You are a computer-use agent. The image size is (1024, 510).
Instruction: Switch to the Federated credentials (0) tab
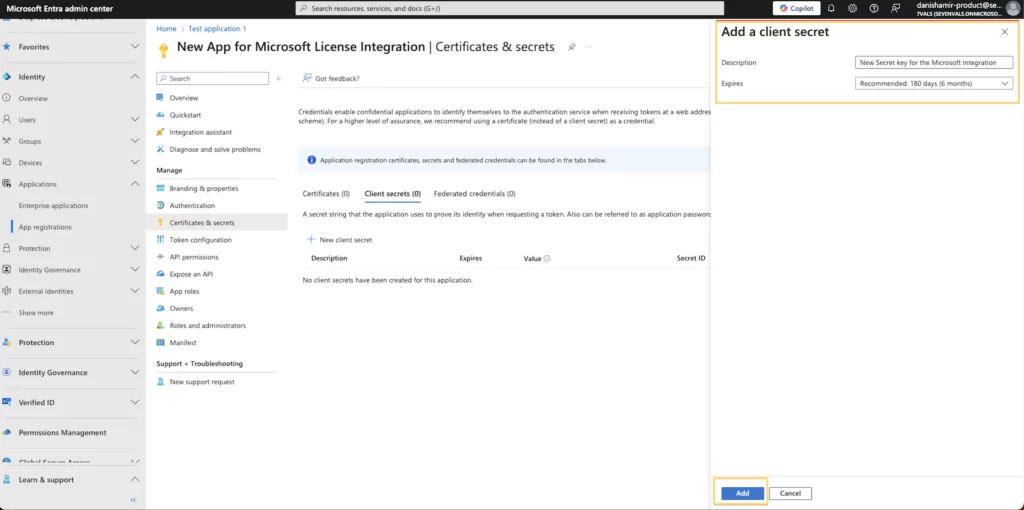tap(474, 194)
